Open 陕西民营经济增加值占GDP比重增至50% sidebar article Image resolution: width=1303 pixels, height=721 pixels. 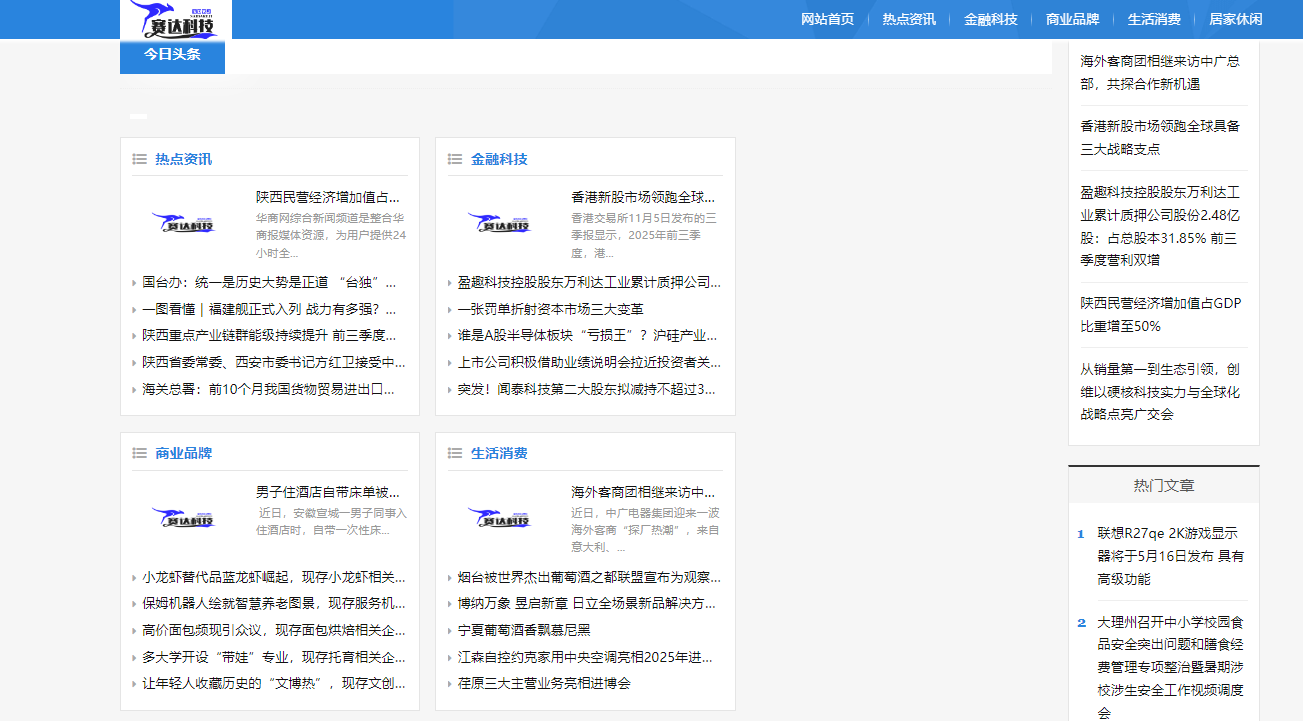[1160, 314]
